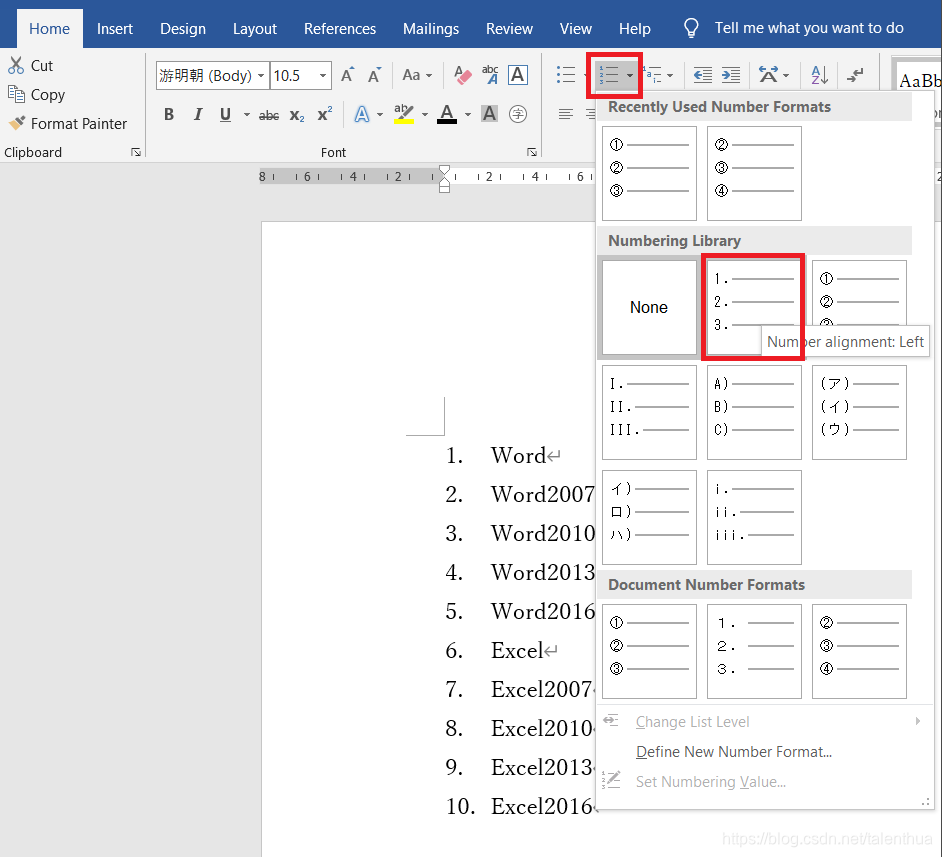Switch to the Mailings tab

click(431, 28)
